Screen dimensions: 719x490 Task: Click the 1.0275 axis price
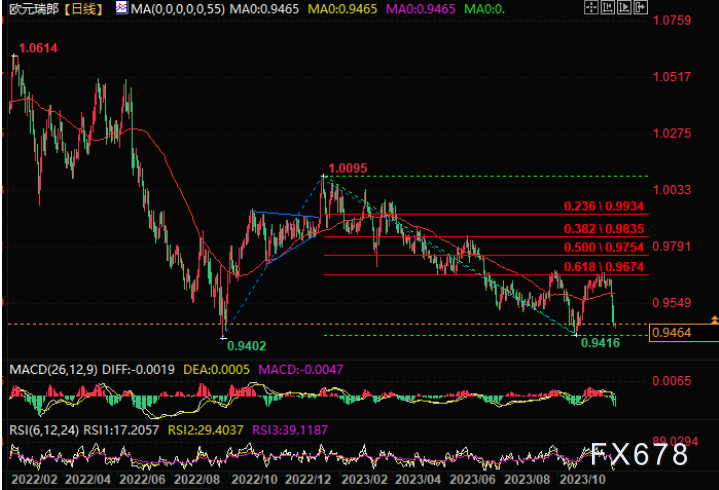671,133
